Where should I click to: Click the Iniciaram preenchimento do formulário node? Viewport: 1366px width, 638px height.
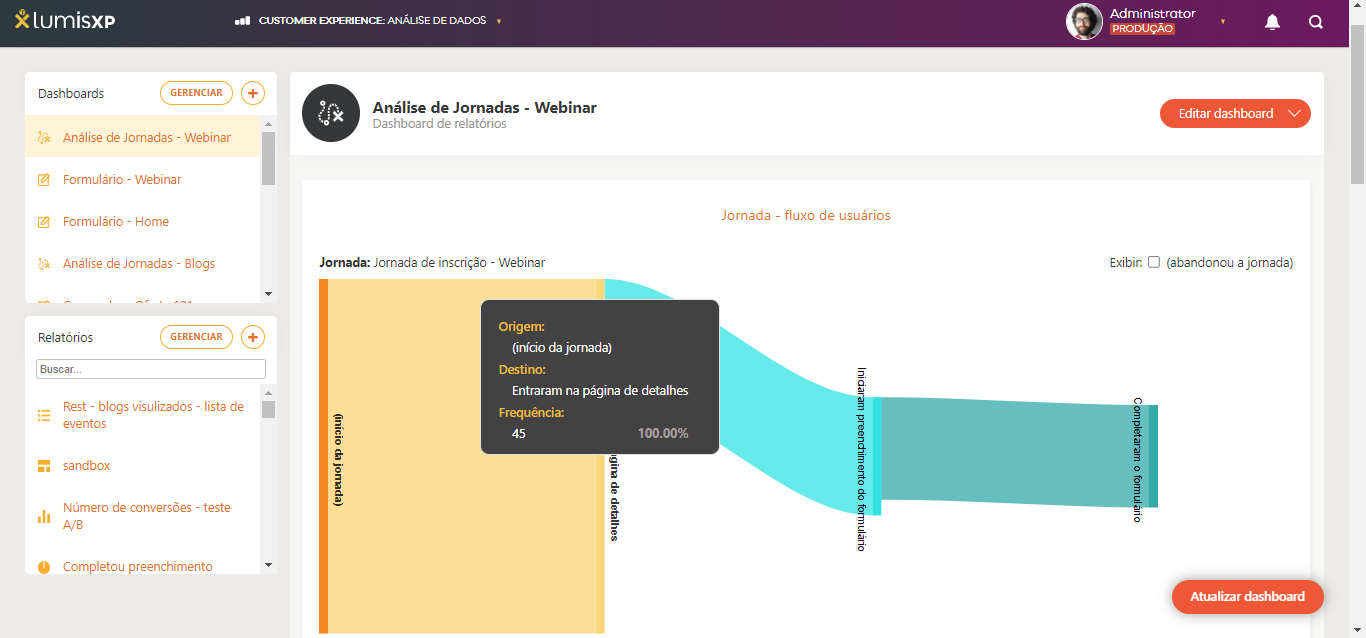click(x=877, y=456)
